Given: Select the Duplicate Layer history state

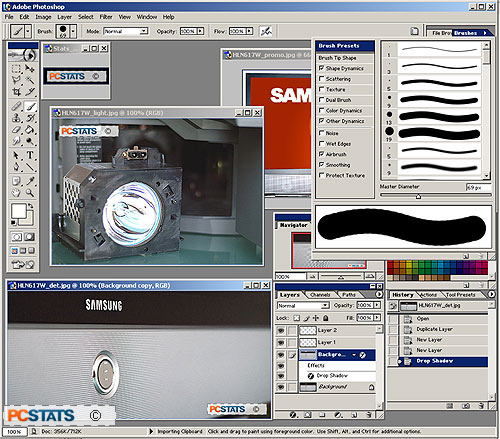Looking at the screenshot, I should 438,329.
